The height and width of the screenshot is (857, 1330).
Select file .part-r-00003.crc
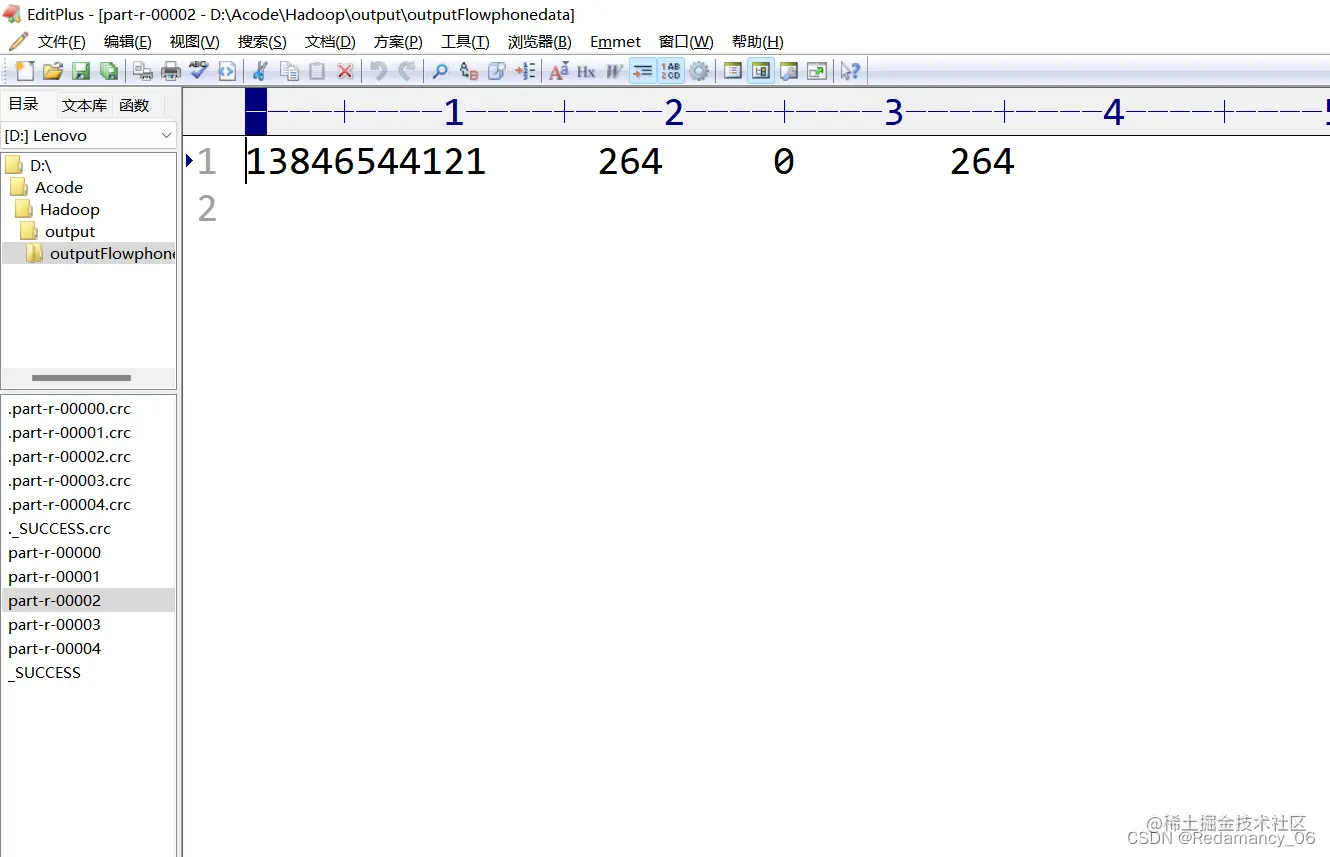[x=69, y=480]
